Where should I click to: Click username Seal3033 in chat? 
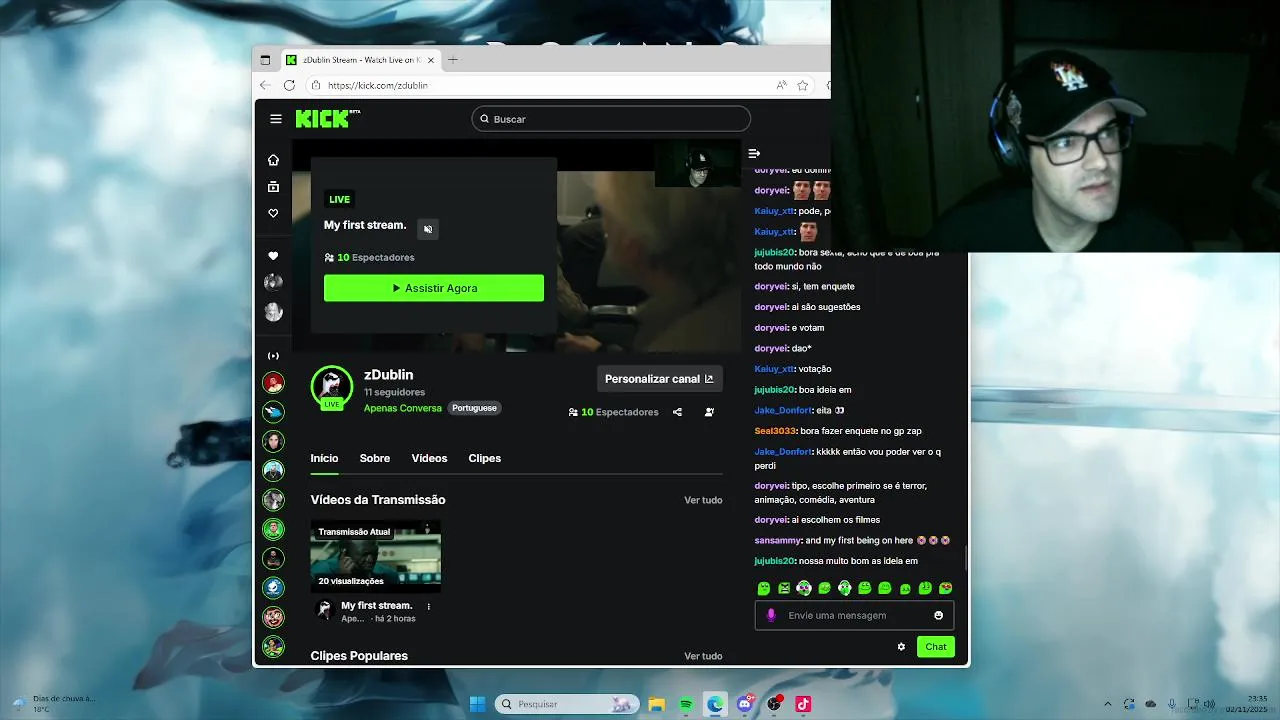tap(775, 431)
